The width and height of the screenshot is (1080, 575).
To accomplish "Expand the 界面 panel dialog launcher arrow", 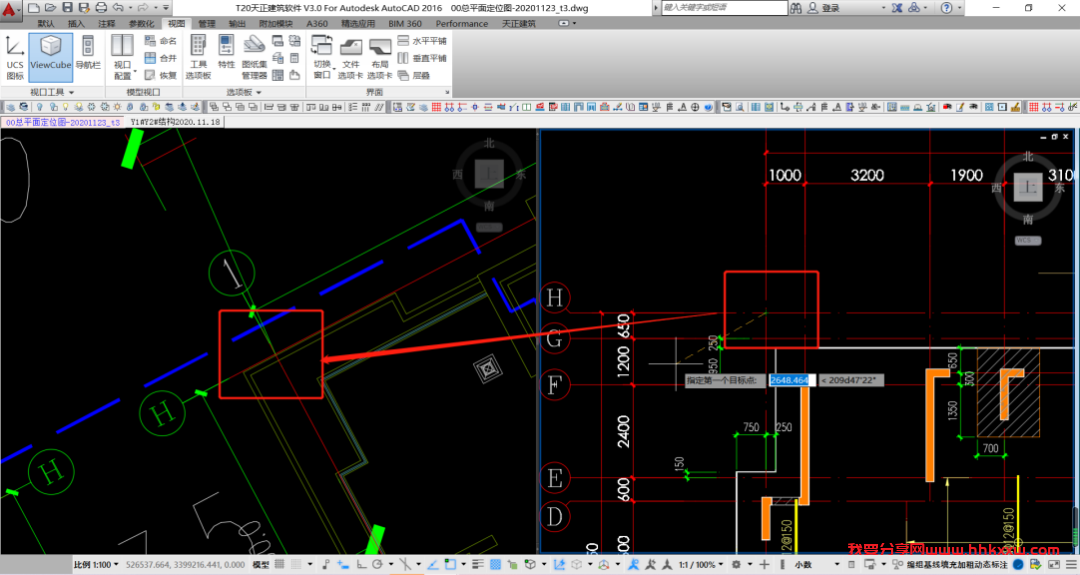I will click(x=447, y=92).
